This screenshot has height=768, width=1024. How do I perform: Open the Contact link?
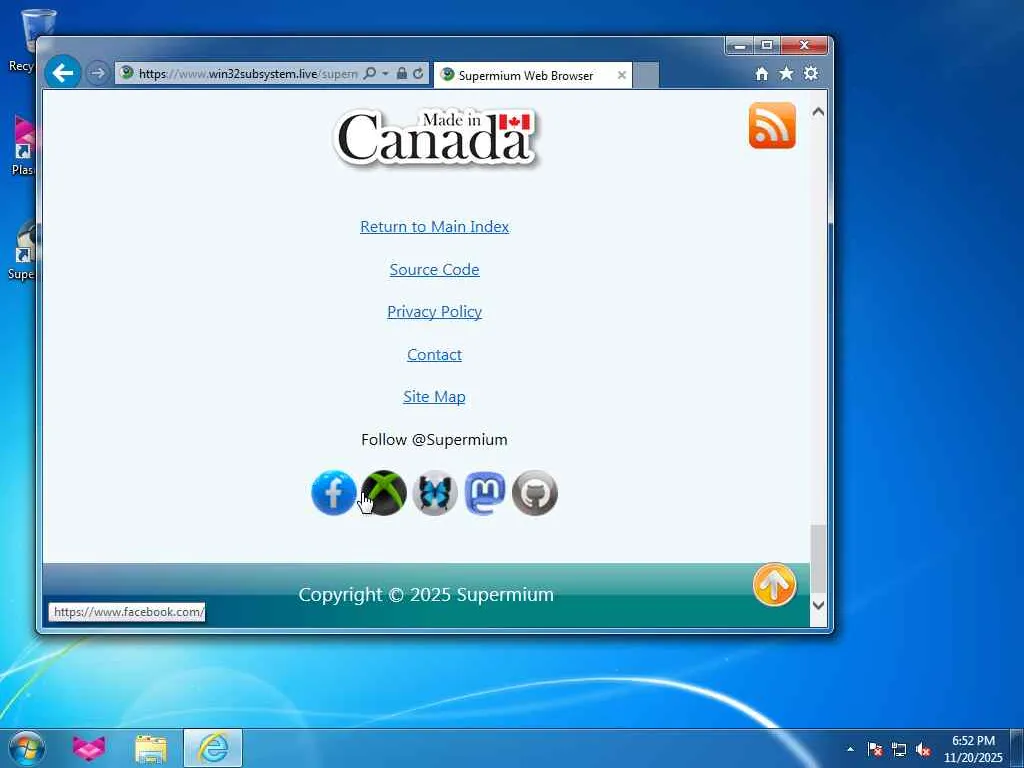pos(434,354)
